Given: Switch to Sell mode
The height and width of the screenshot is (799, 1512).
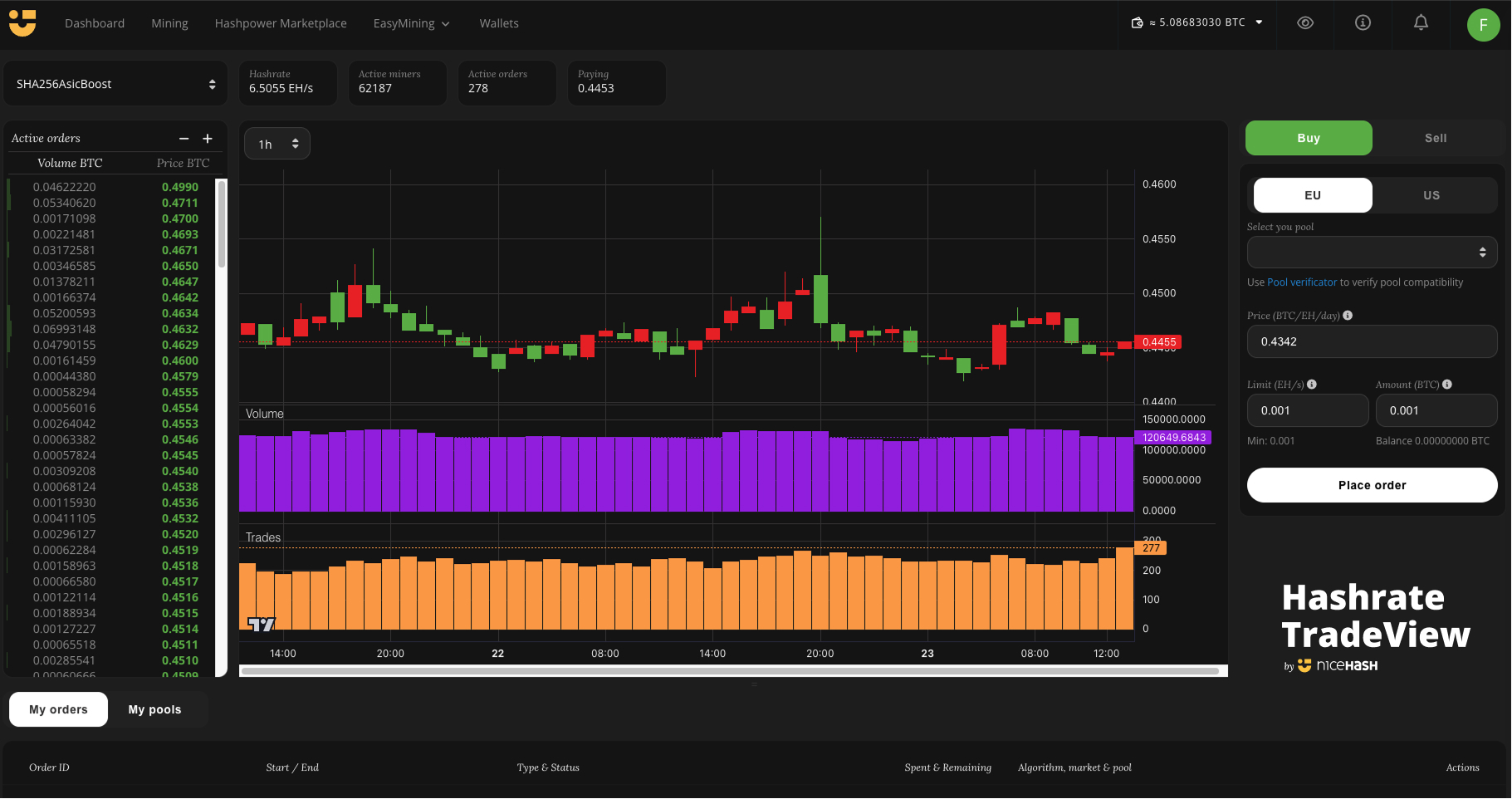Looking at the screenshot, I should point(1436,139).
